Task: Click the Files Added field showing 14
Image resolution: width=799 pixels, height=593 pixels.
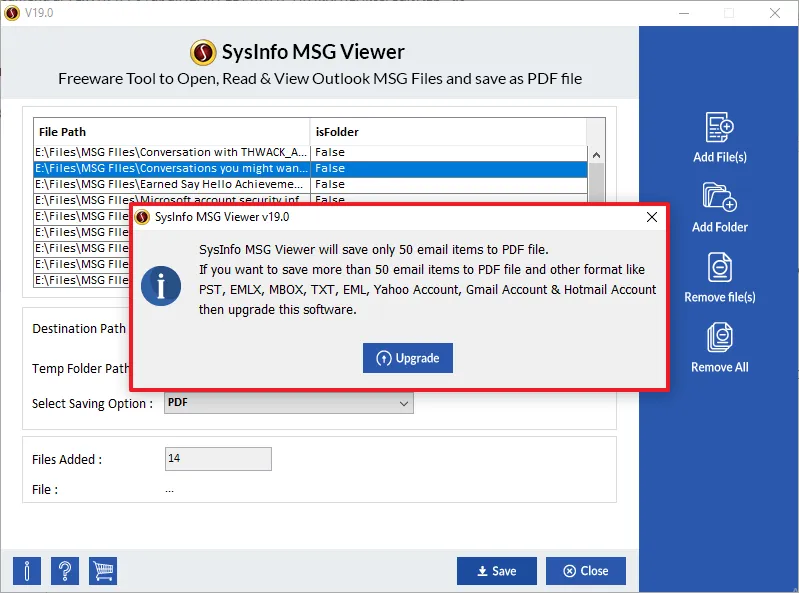Action: click(218, 459)
